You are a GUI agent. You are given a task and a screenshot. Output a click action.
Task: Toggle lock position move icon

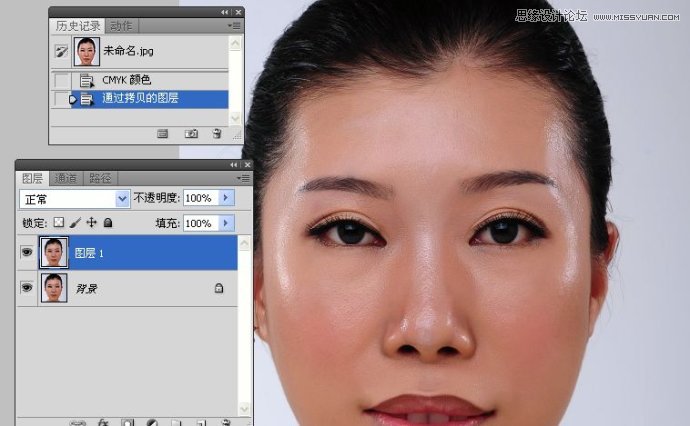click(91, 222)
